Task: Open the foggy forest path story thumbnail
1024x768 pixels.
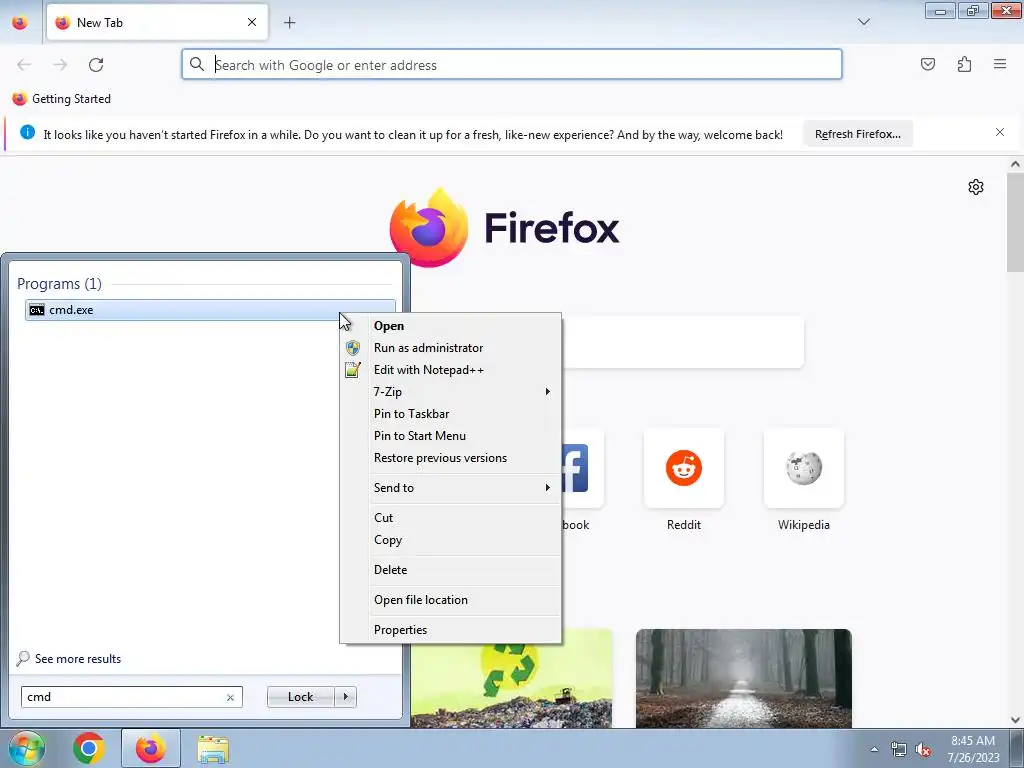Action: [743, 679]
